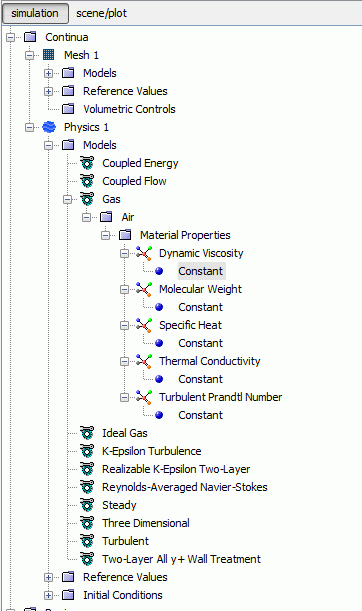
Task: Click the K-Epsilon Turbulence model icon
Action: click(x=87, y=451)
